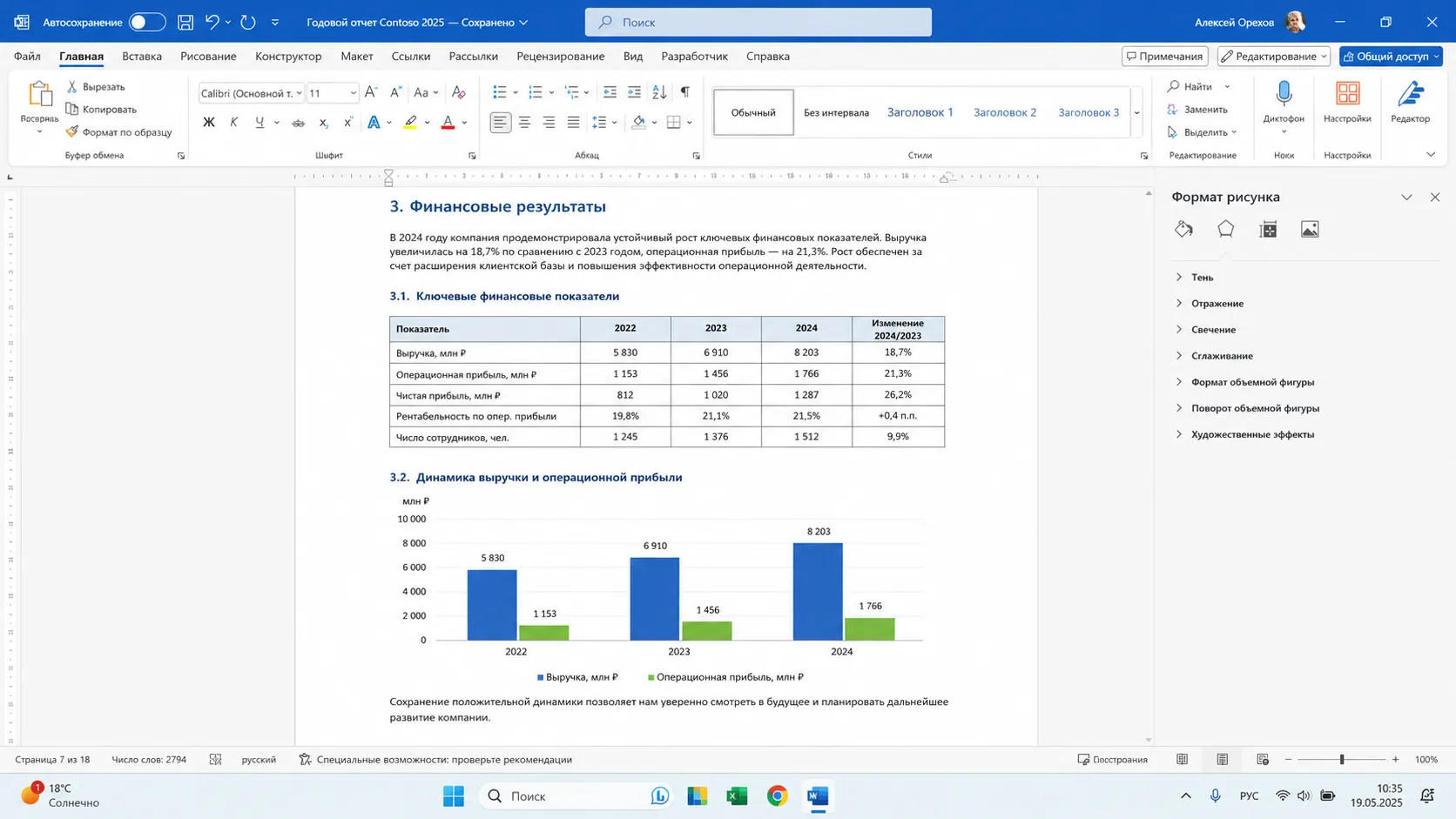Image resolution: width=1456 pixels, height=819 pixels.
Task: Open the font name dropdown
Action: 299,93
